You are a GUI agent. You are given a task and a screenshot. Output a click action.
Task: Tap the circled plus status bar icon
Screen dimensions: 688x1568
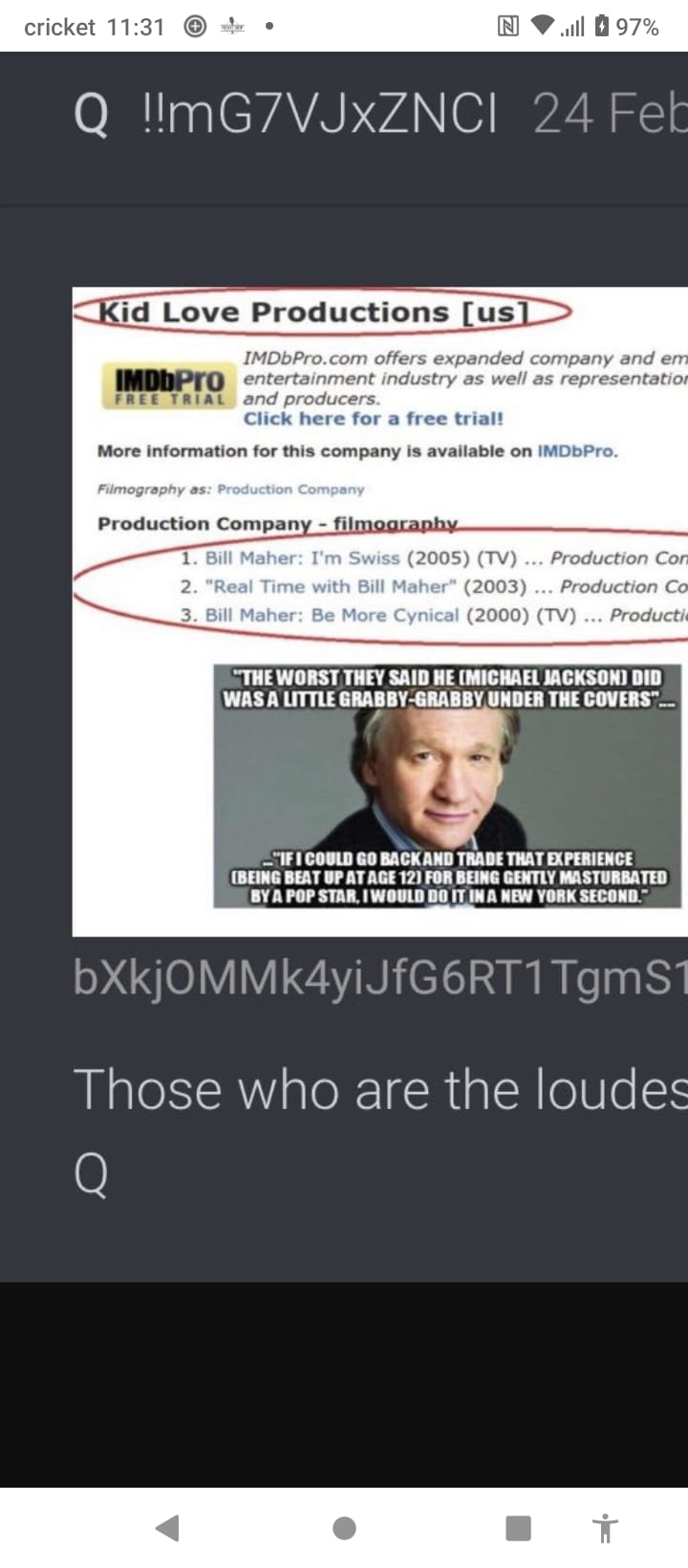tap(195, 27)
